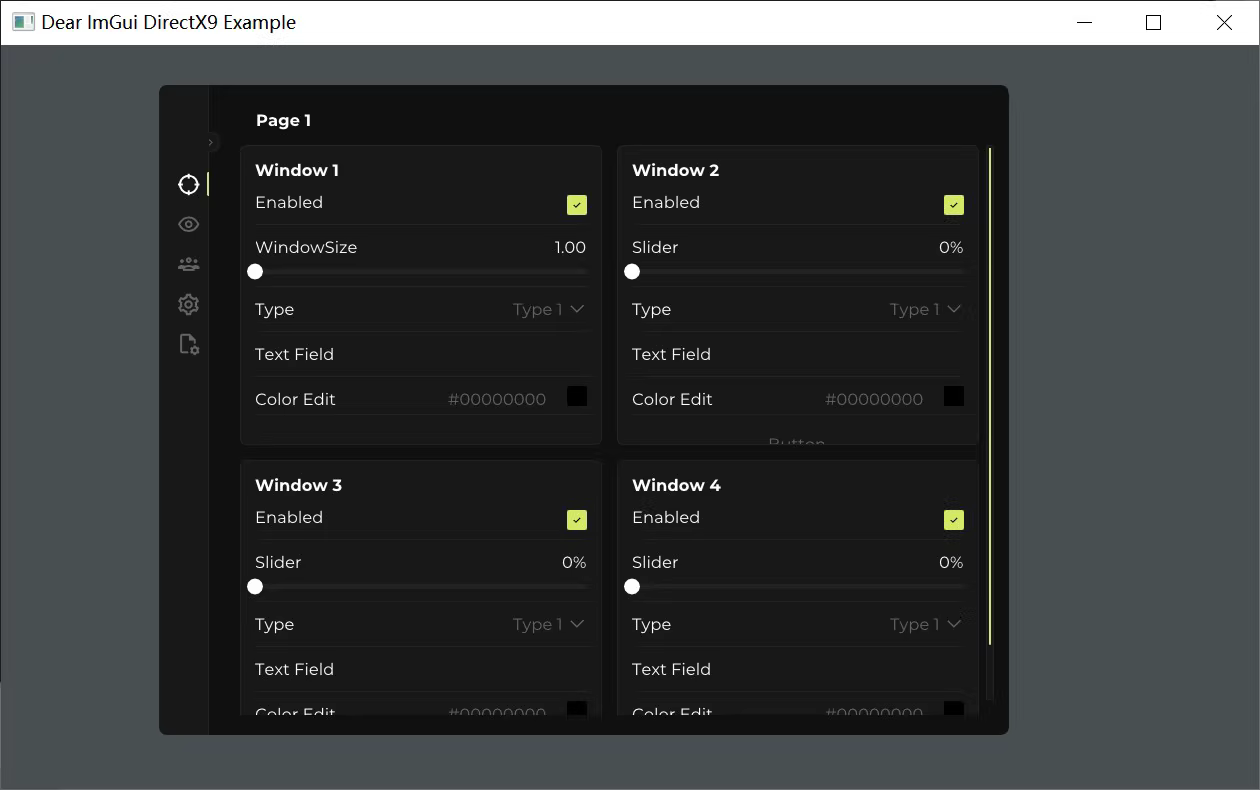Image resolution: width=1260 pixels, height=790 pixels.
Task: Maximize the Dear ImGui window
Action: point(1153,22)
